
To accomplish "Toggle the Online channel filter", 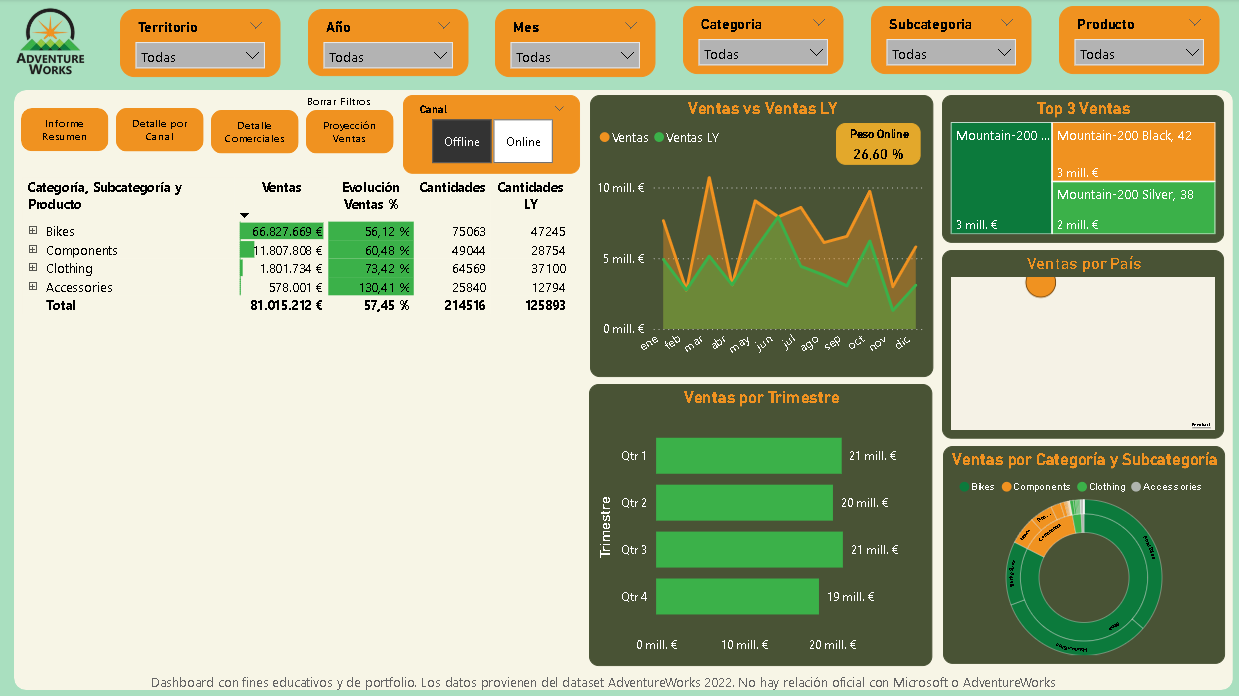I will pos(523,142).
